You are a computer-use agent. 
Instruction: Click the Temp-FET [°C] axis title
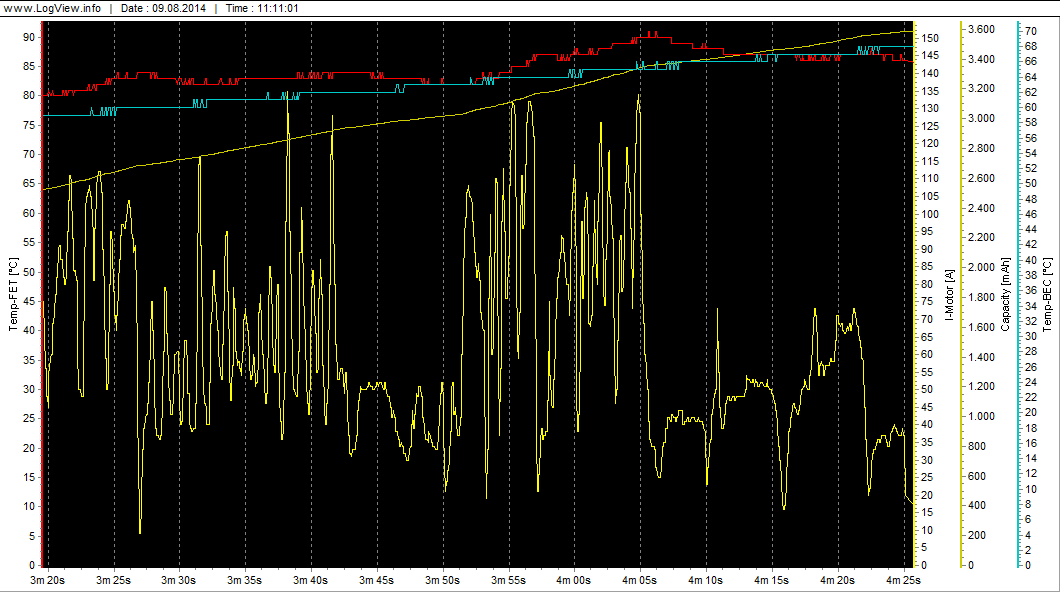(14, 293)
